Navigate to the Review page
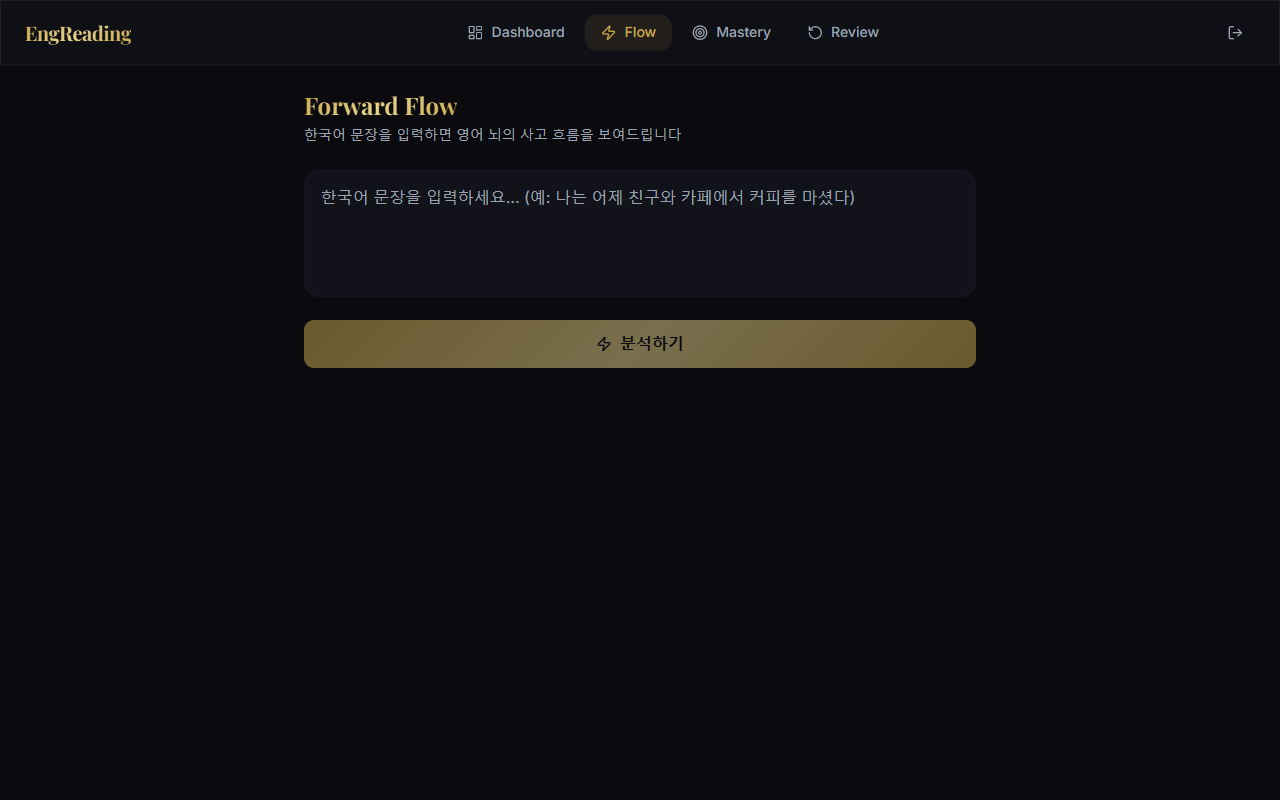 842,32
